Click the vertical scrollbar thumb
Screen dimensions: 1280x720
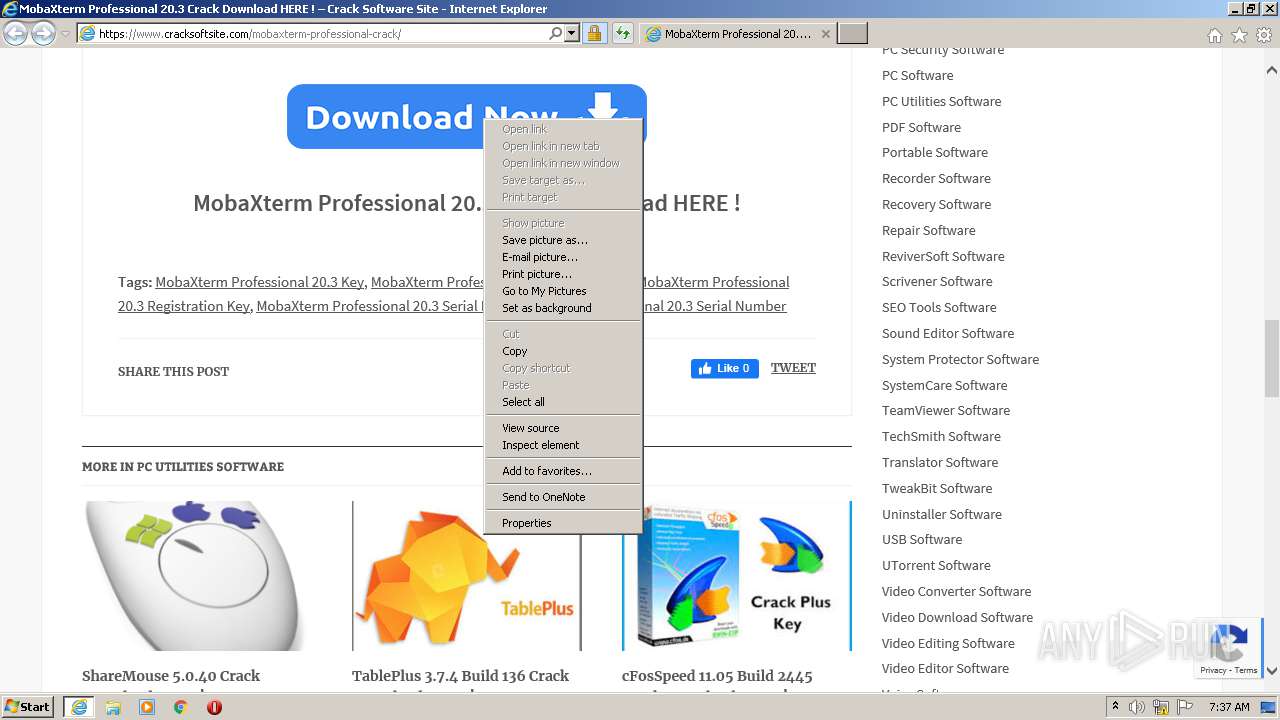(x=1271, y=358)
